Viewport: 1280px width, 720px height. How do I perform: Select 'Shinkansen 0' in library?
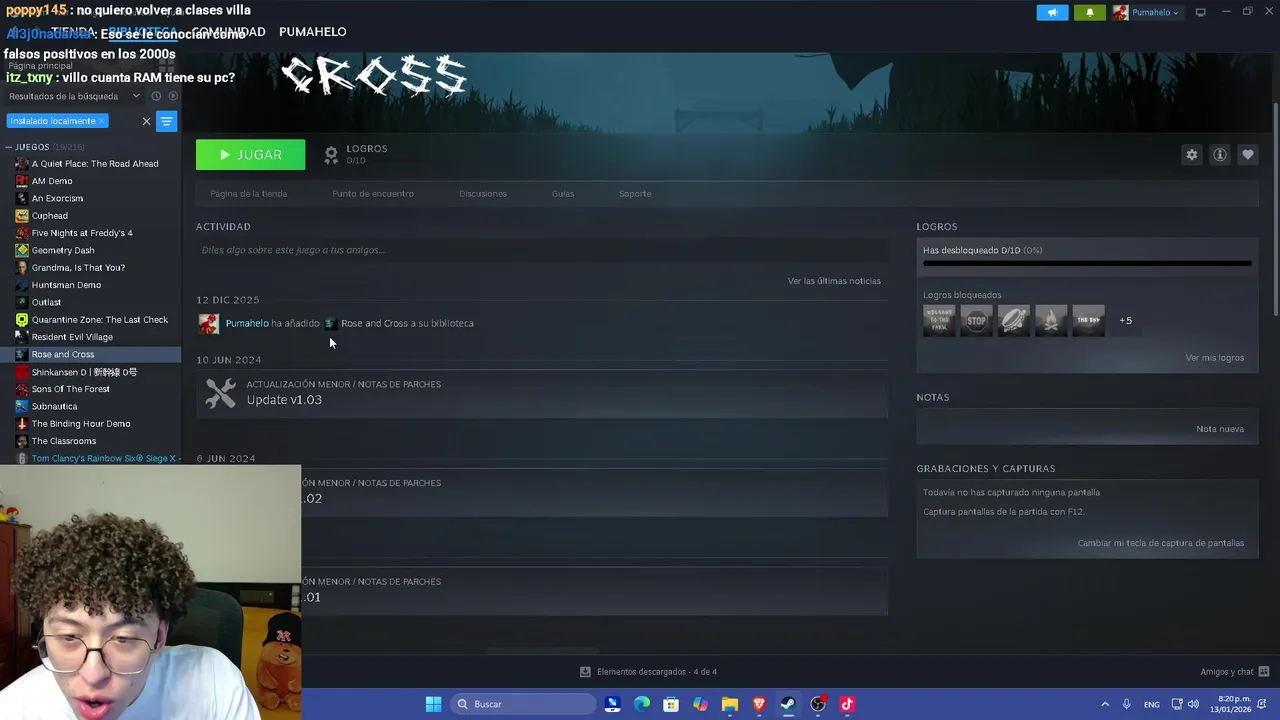click(x=84, y=372)
